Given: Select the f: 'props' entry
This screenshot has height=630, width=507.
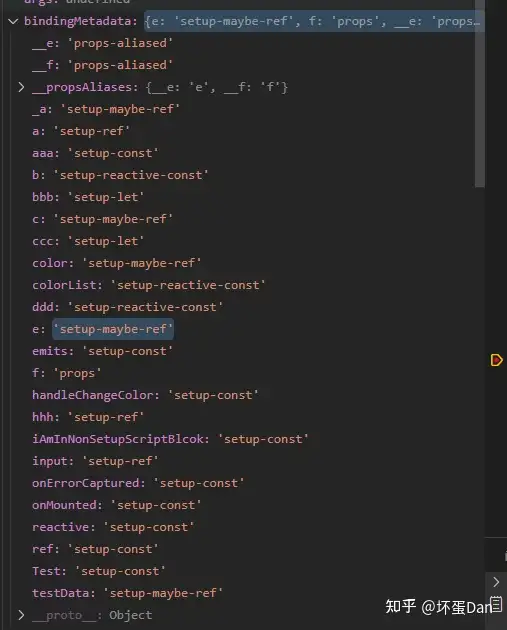Looking at the screenshot, I should click(67, 373).
